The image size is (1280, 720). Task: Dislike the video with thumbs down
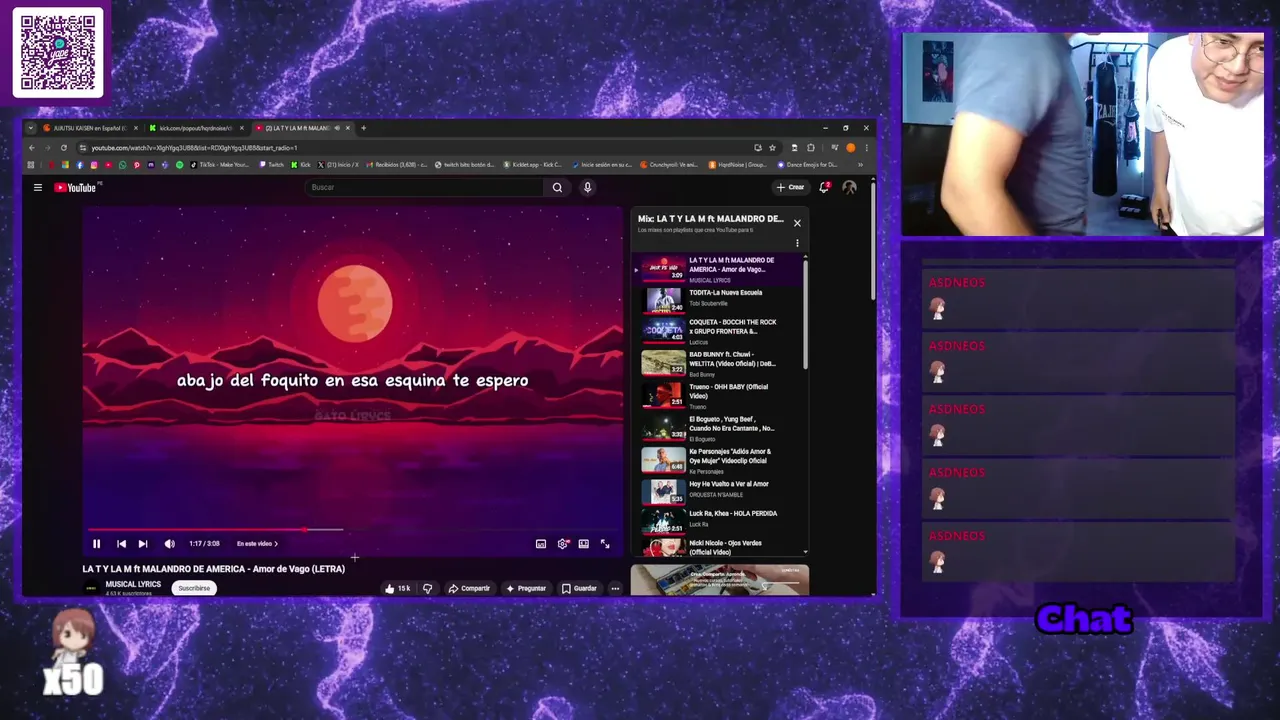(x=427, y=588)
